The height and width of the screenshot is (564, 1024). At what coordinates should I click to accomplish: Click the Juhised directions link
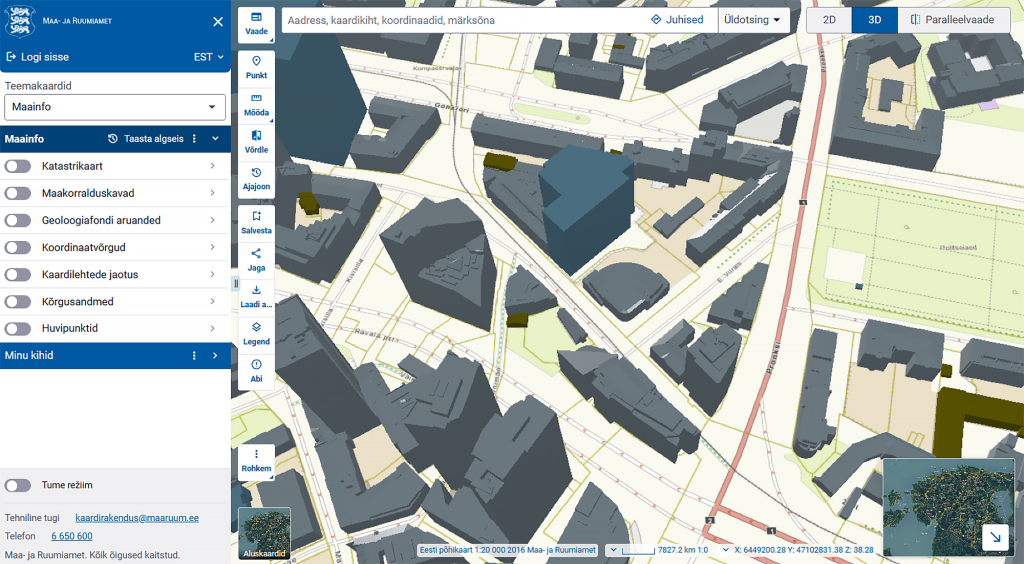tap(677, 20)
